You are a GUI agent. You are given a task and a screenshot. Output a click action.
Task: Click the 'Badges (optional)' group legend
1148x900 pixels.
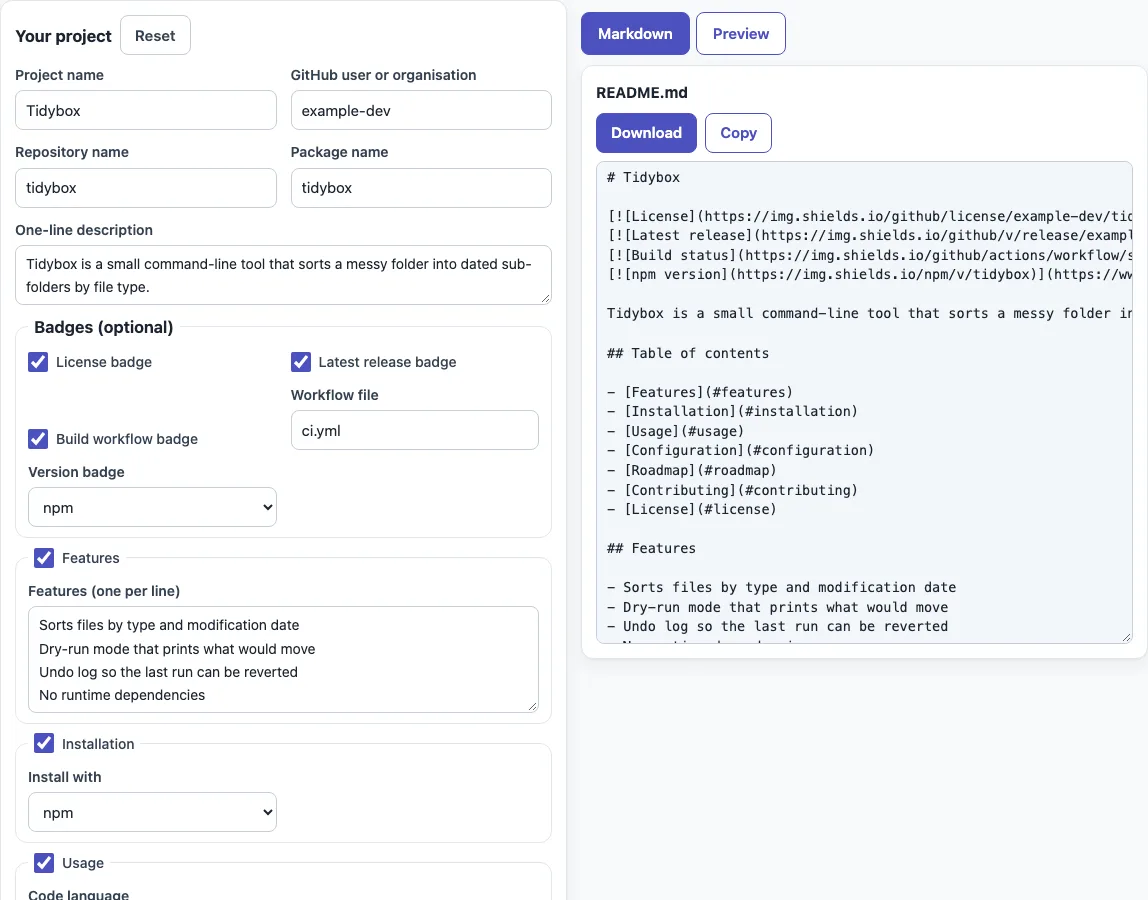tap(103, 327)
